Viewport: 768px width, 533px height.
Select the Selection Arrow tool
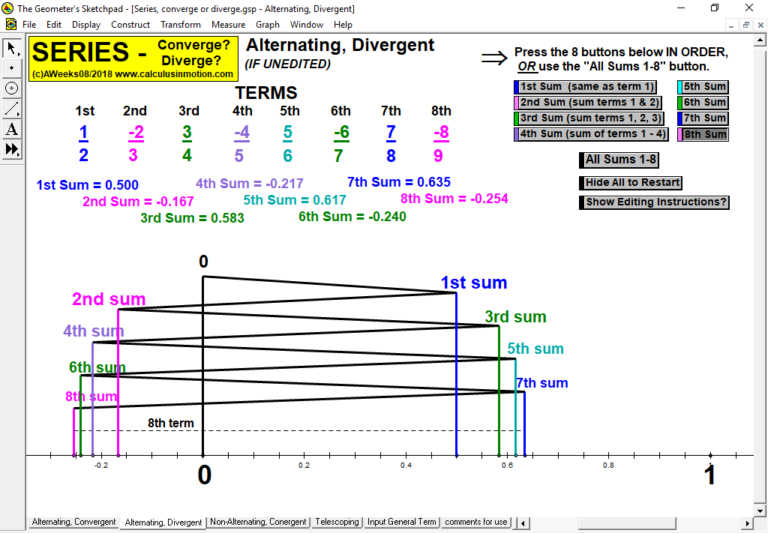tap(12, 47)
